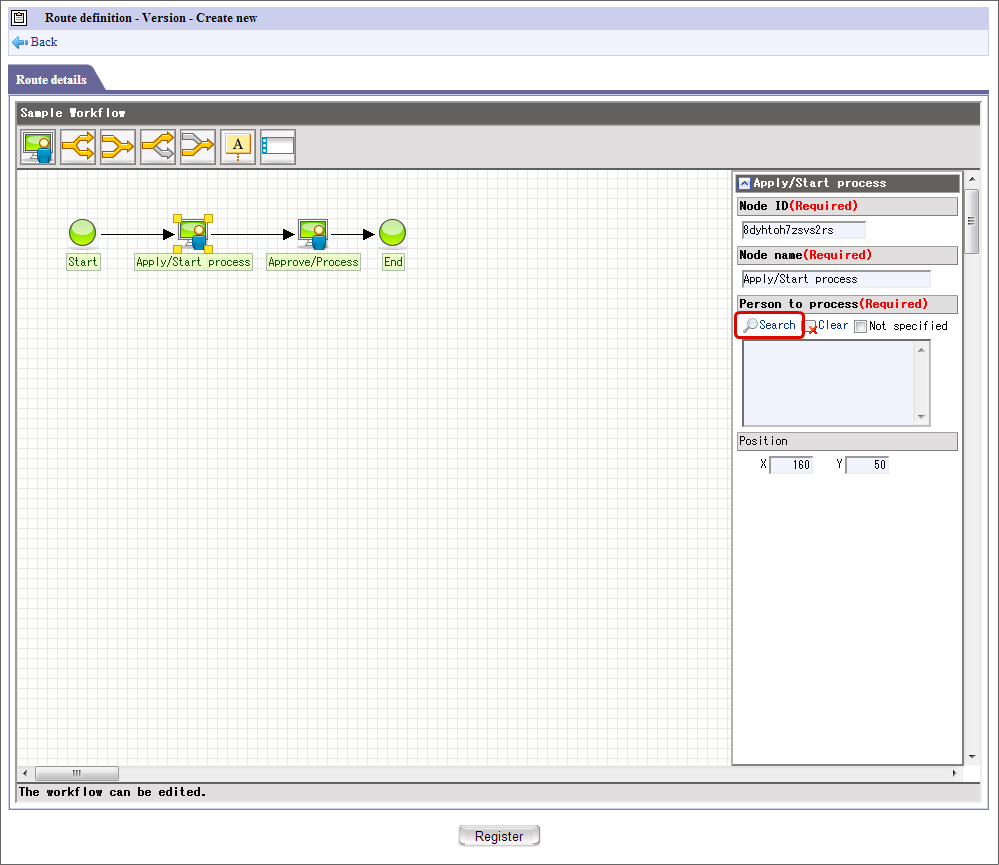Tick the Not specified checkbox

[861, 327]
